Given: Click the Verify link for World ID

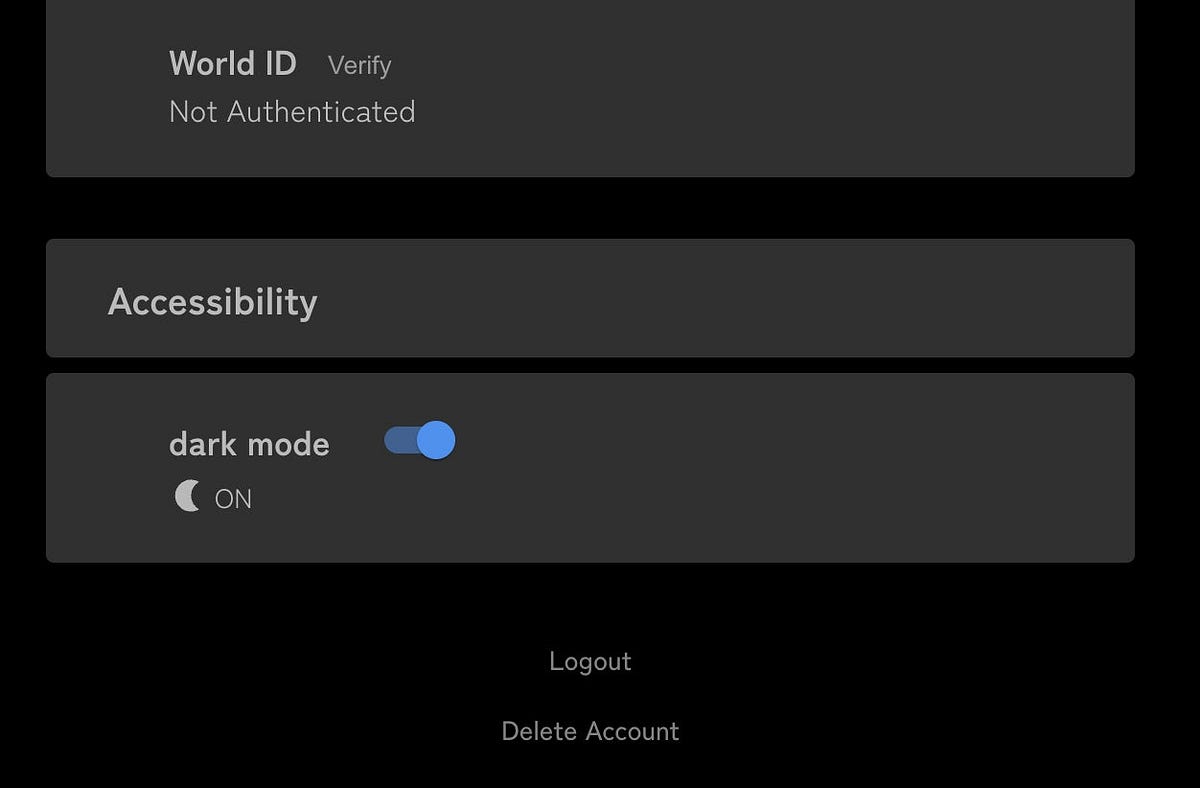Looking at the screenshot, I should 360,65.
